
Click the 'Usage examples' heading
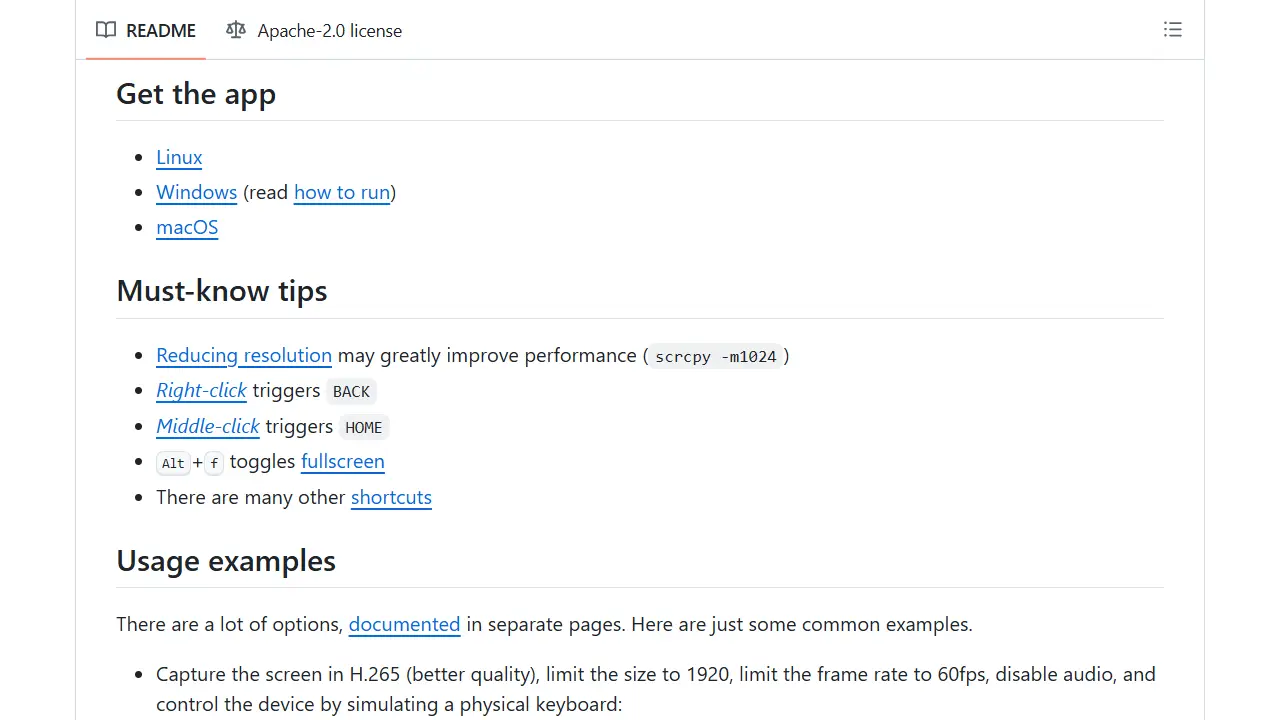[226, 561]
